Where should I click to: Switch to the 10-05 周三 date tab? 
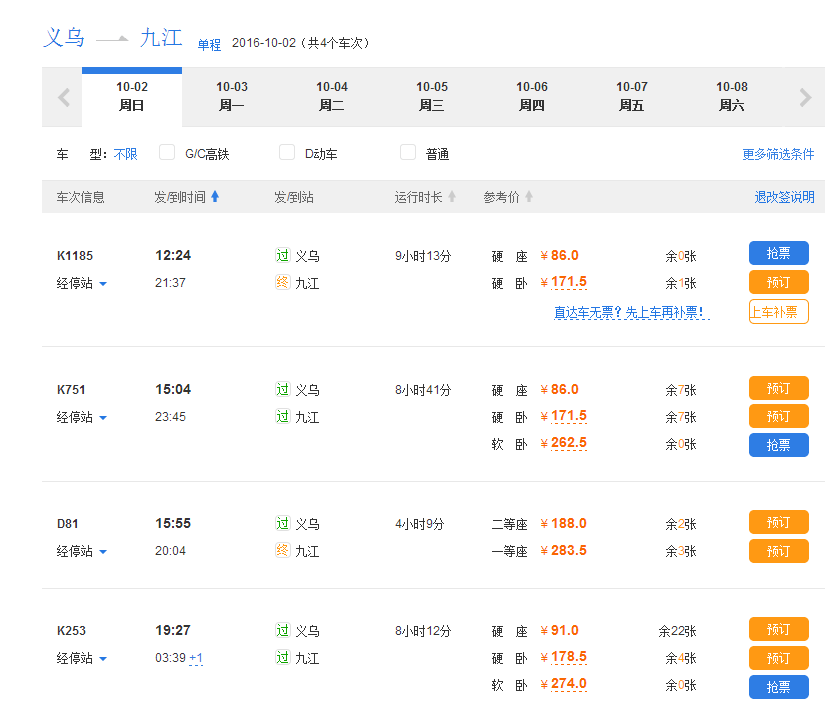(432, 97)
